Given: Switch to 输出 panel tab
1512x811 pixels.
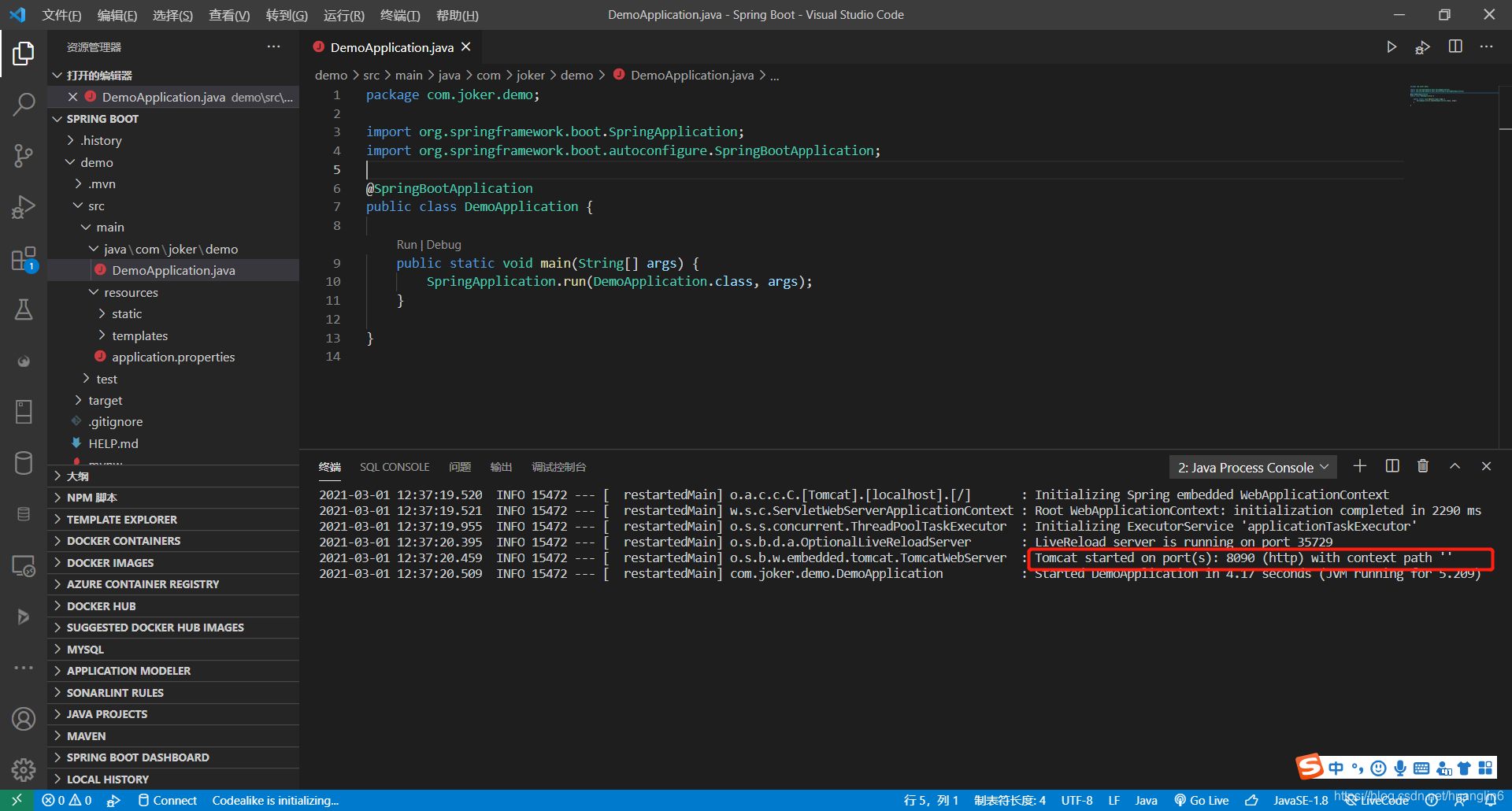Looking at the screenshot, I should pyautogui.click(x=501, y=467).
